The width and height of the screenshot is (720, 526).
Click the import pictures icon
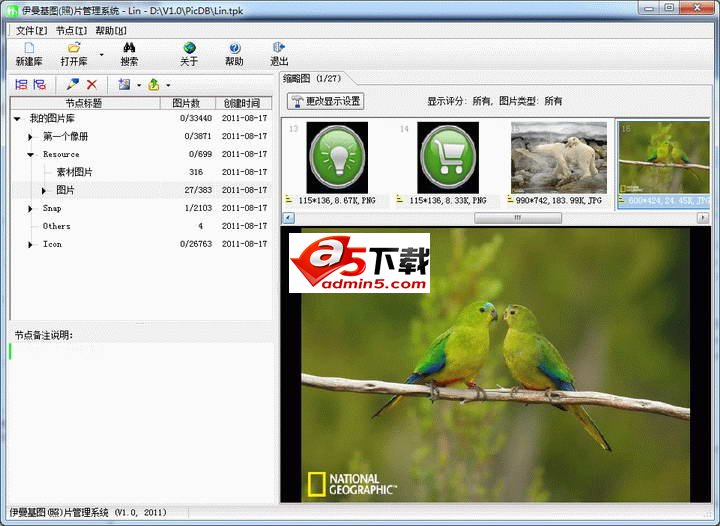(124, 84)
